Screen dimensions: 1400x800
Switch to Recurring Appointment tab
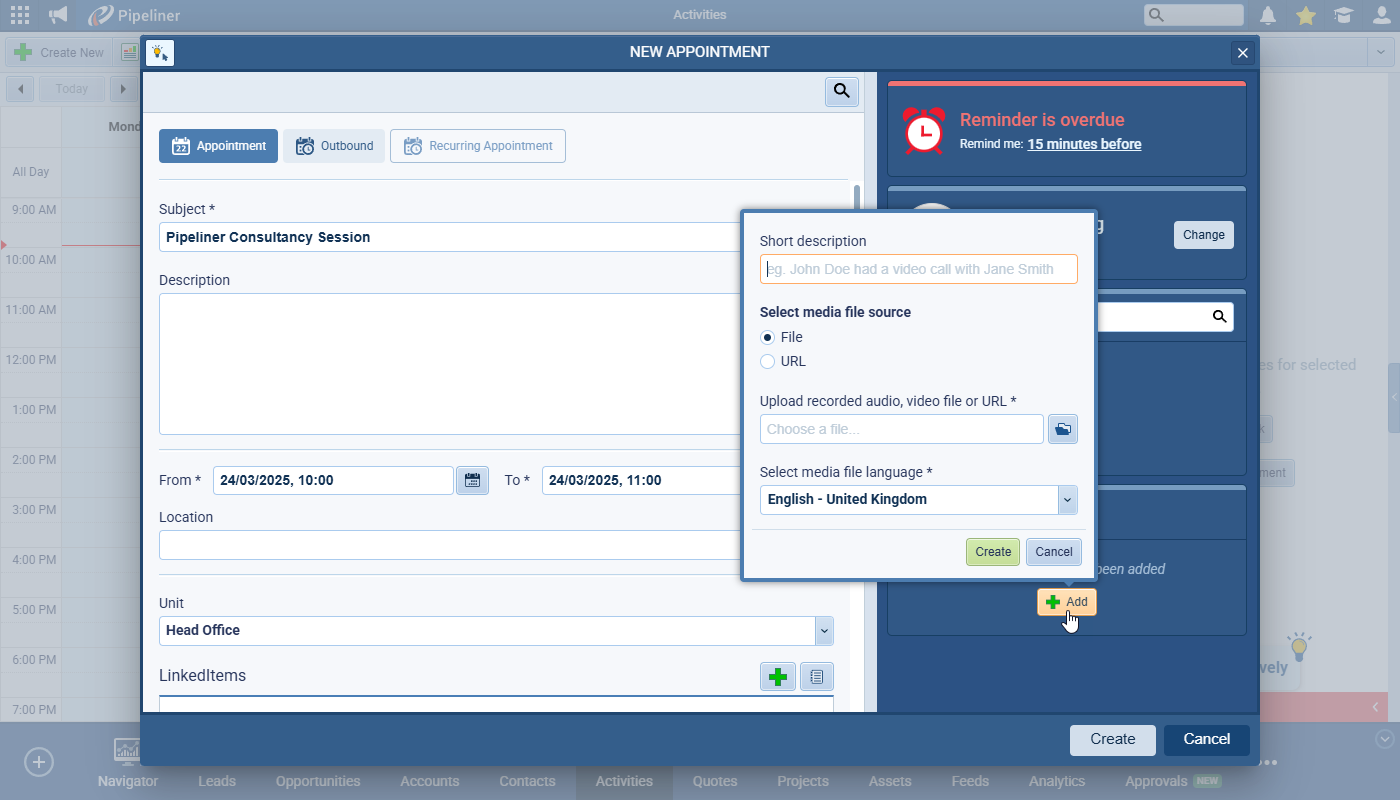[478, 146]
